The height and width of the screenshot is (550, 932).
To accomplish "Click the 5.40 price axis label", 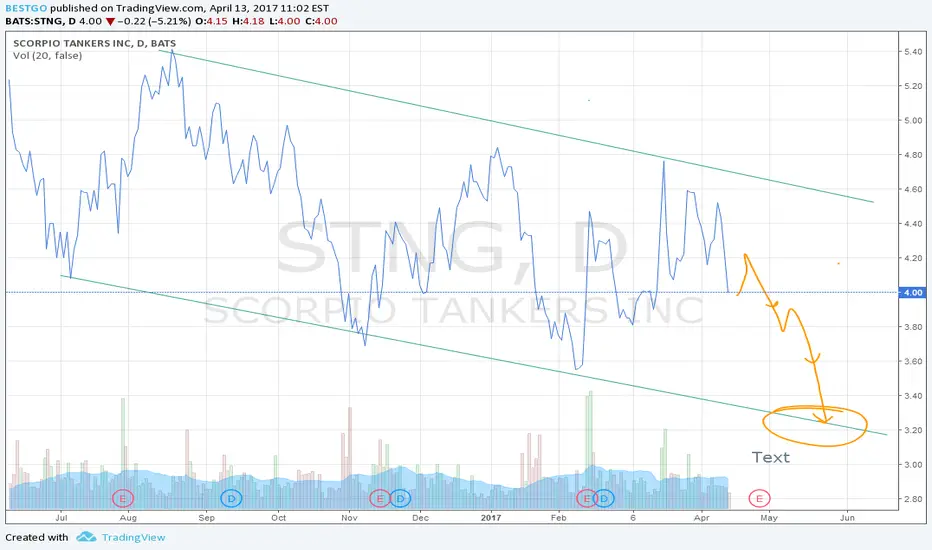I will (x=914, y=52).
